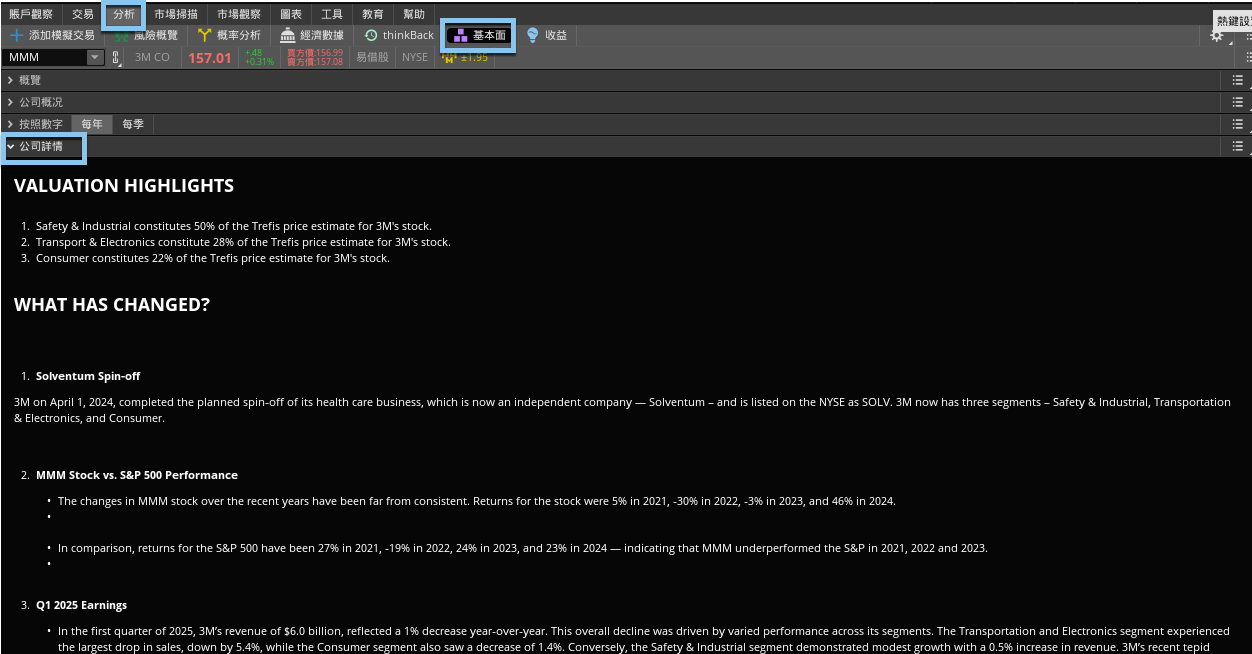Open the 經濟數據 sub-tab
Image resolution: width=1252 pixels, height=654 pixels.
click(312, 35)
